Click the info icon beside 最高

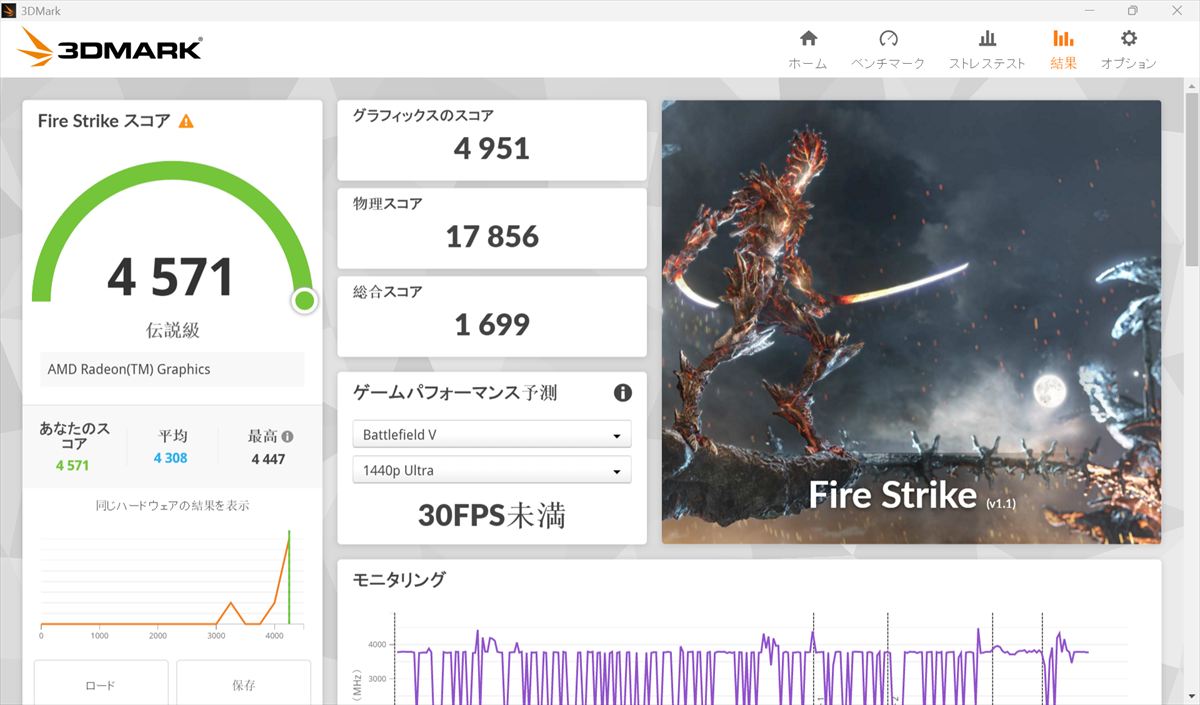pyautogui.click(x=288, y=437)
